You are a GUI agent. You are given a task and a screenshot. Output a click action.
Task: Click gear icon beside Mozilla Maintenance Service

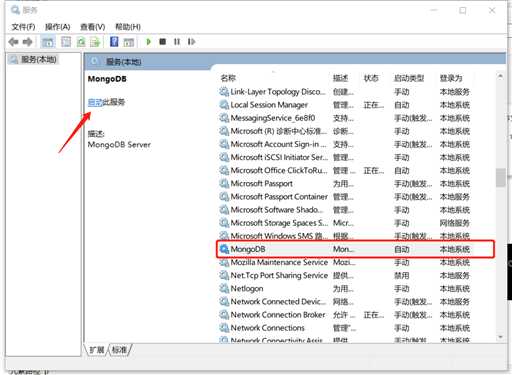[224, 262]
